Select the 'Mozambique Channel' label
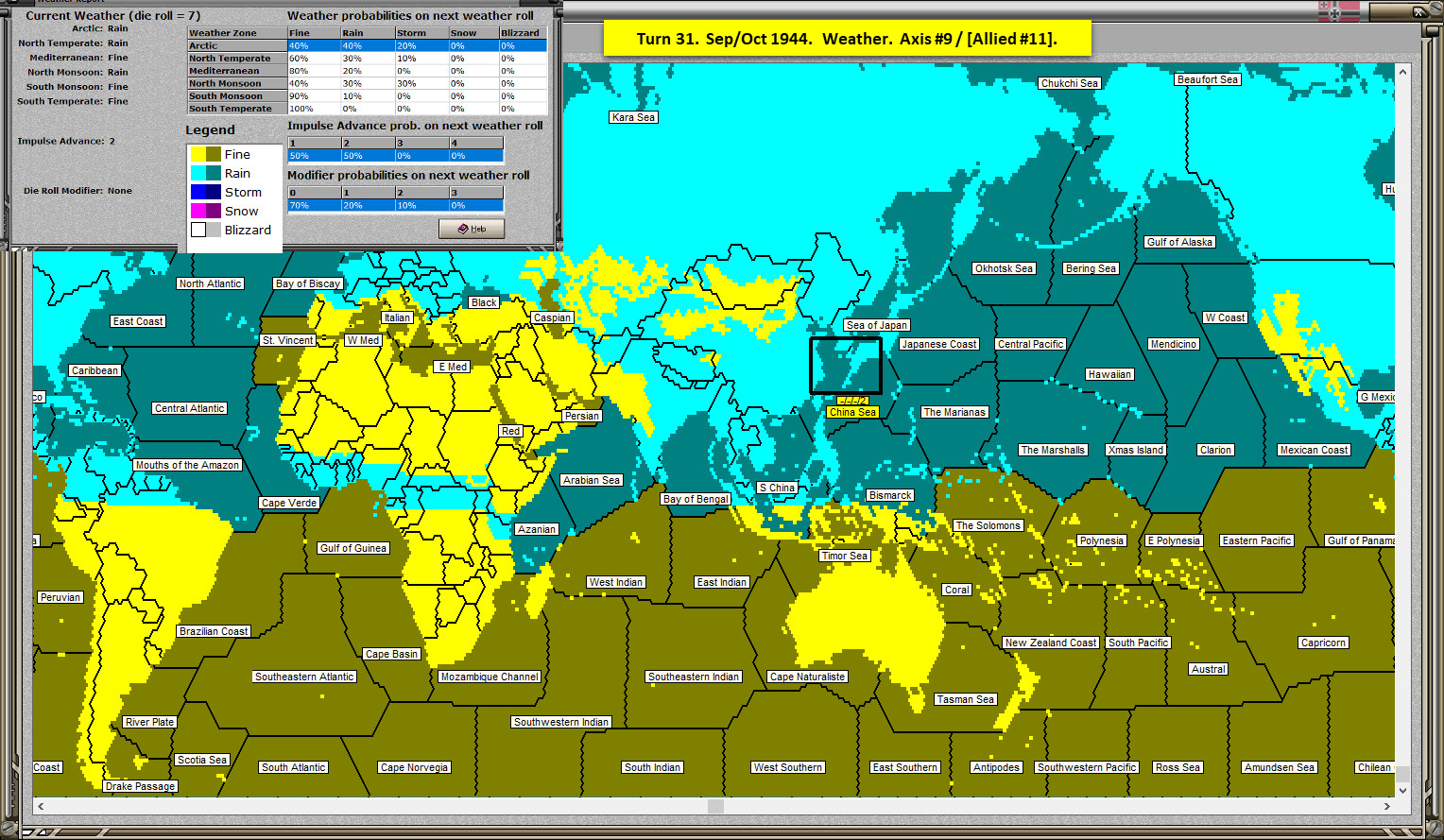Viewport: 1444px width, 840px height. coord(490,677)
